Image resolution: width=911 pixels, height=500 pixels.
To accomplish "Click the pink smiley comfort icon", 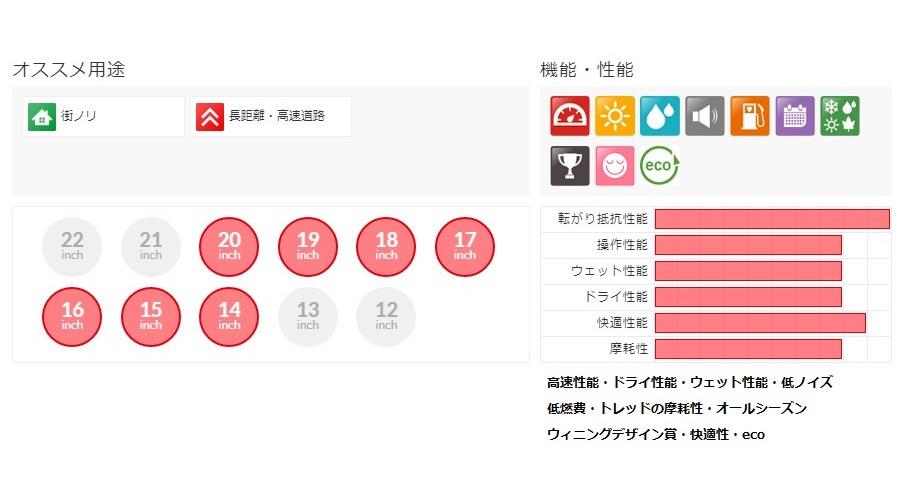I will point(615,166).
